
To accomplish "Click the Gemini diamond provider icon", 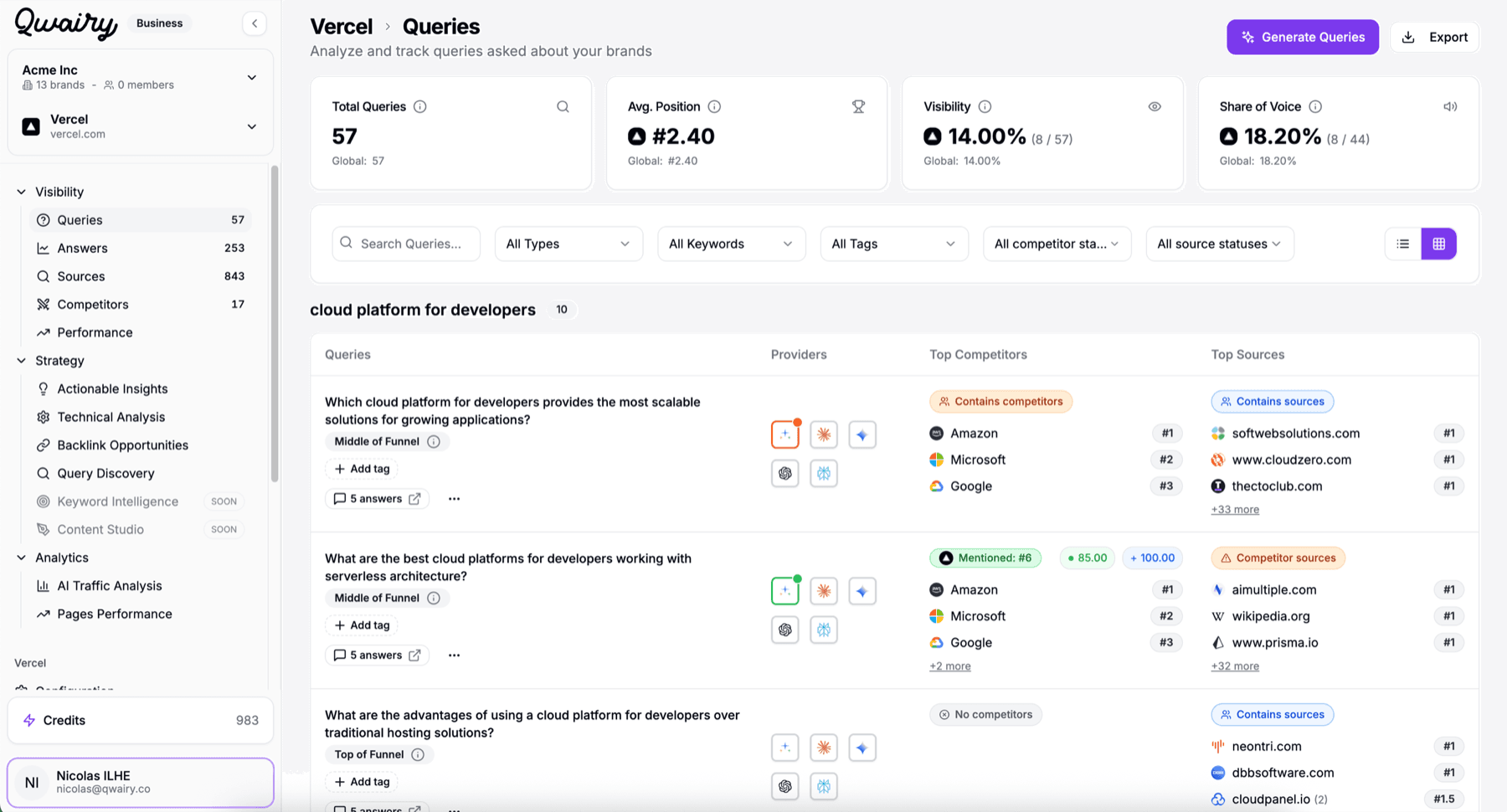I will (x=862, y=434).
